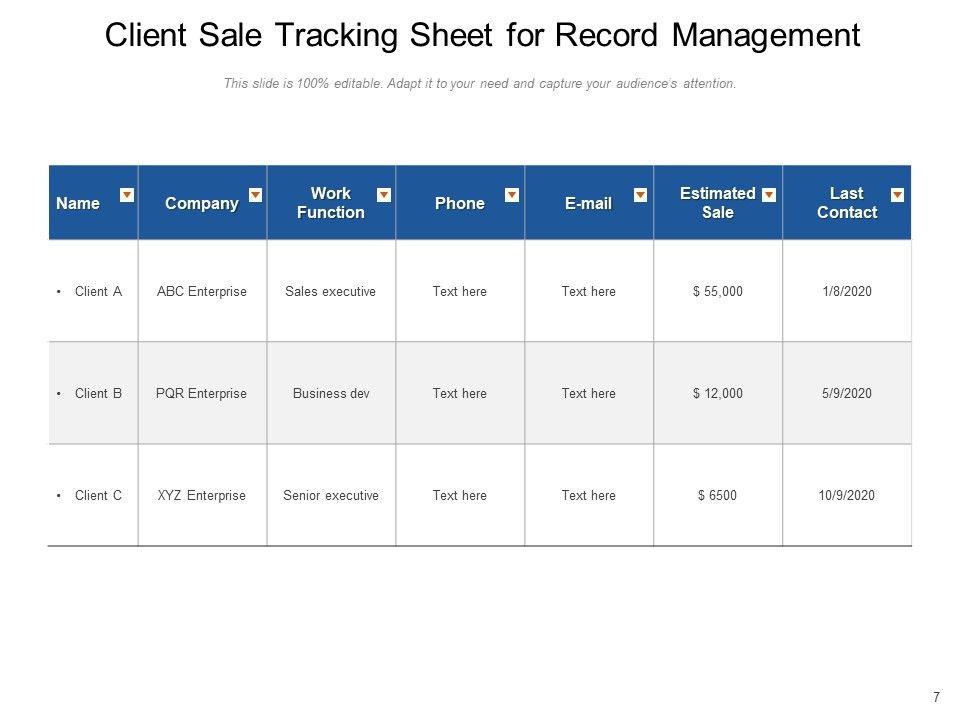Select the ABC Enterprise cell
The height and width of the screenshot is (720, 960).
(202, 291)
